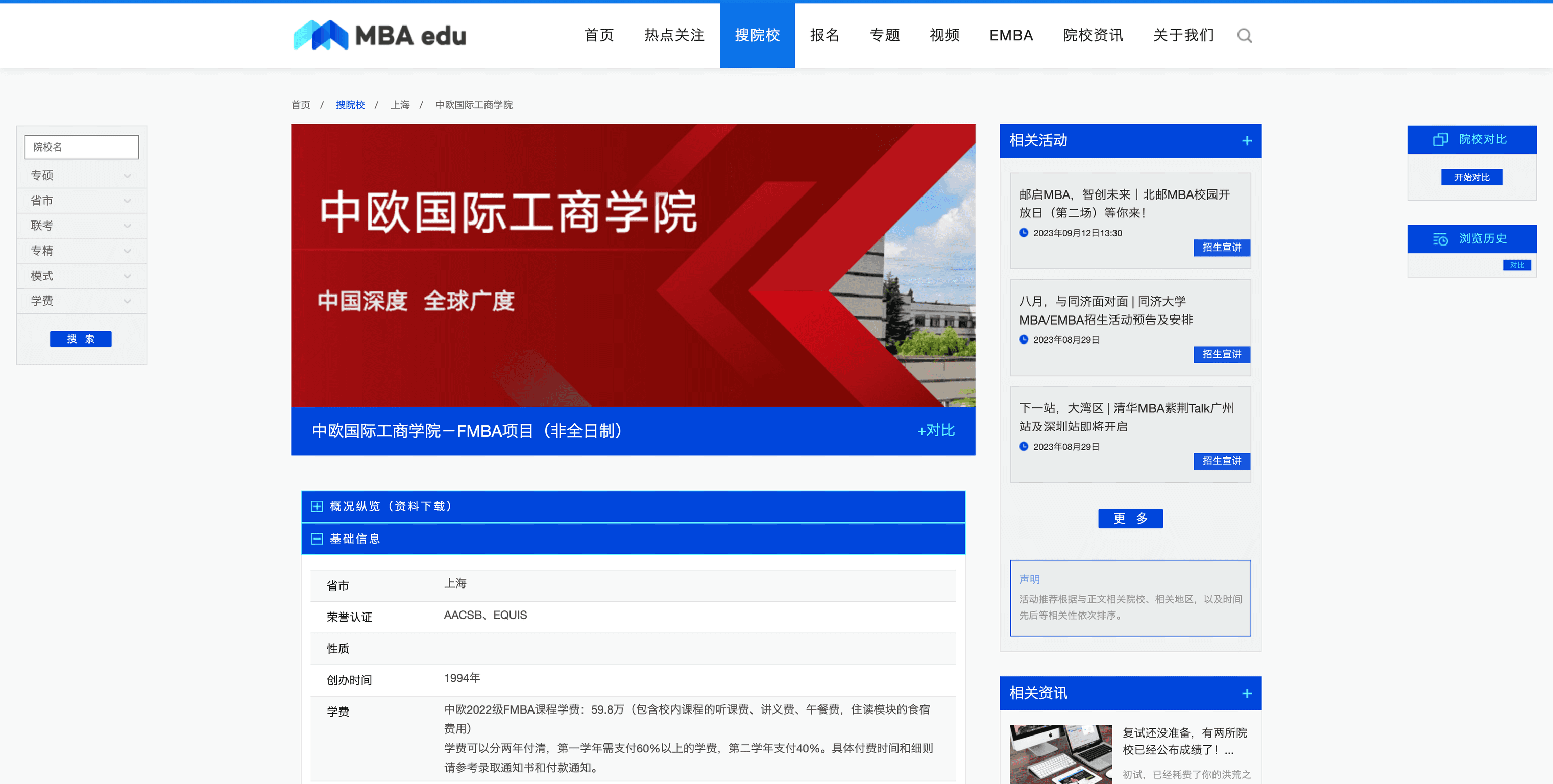Click the 声明 notice heading

(x=1029, y=580)
